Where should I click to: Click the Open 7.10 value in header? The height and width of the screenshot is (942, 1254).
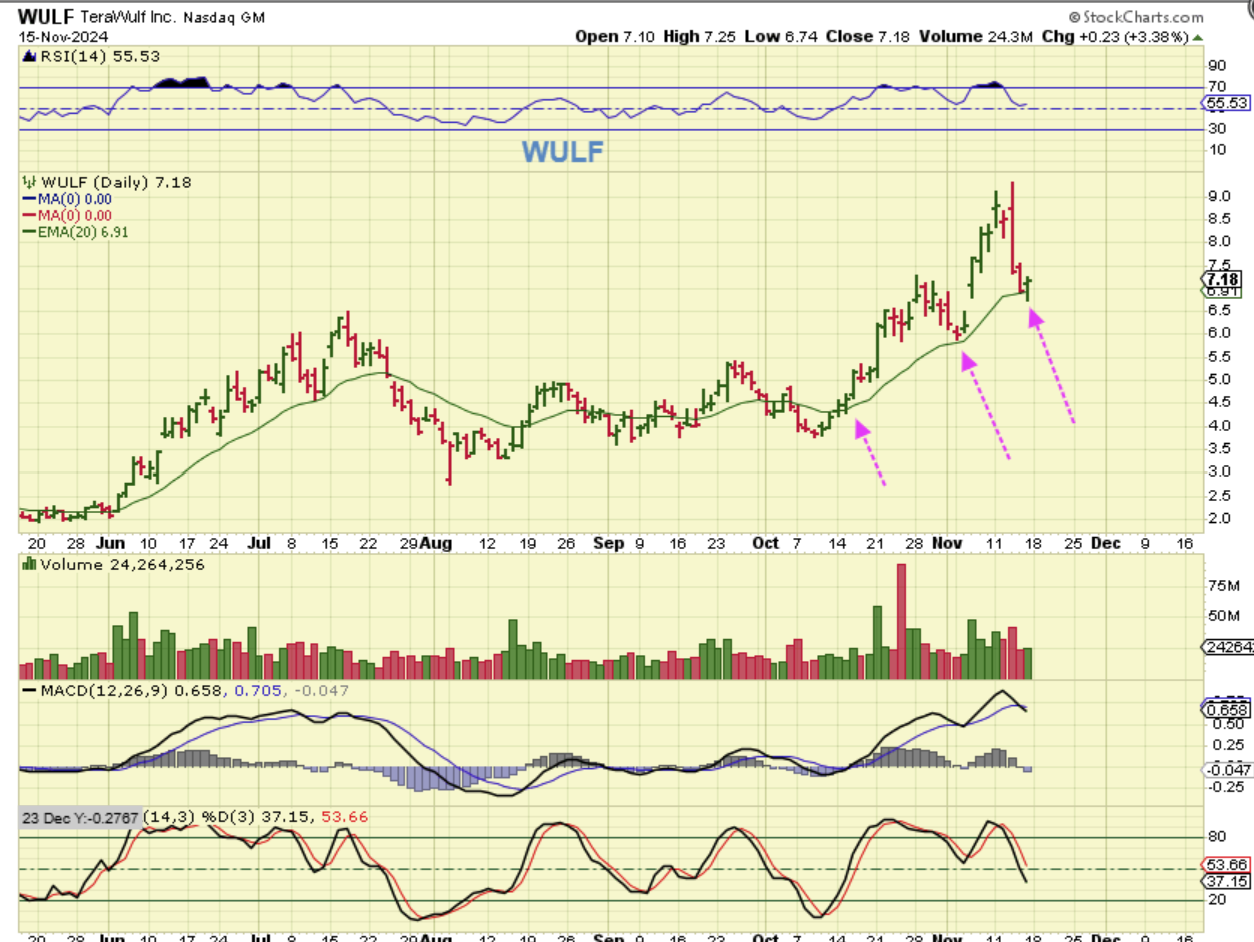tap(617, 37)
